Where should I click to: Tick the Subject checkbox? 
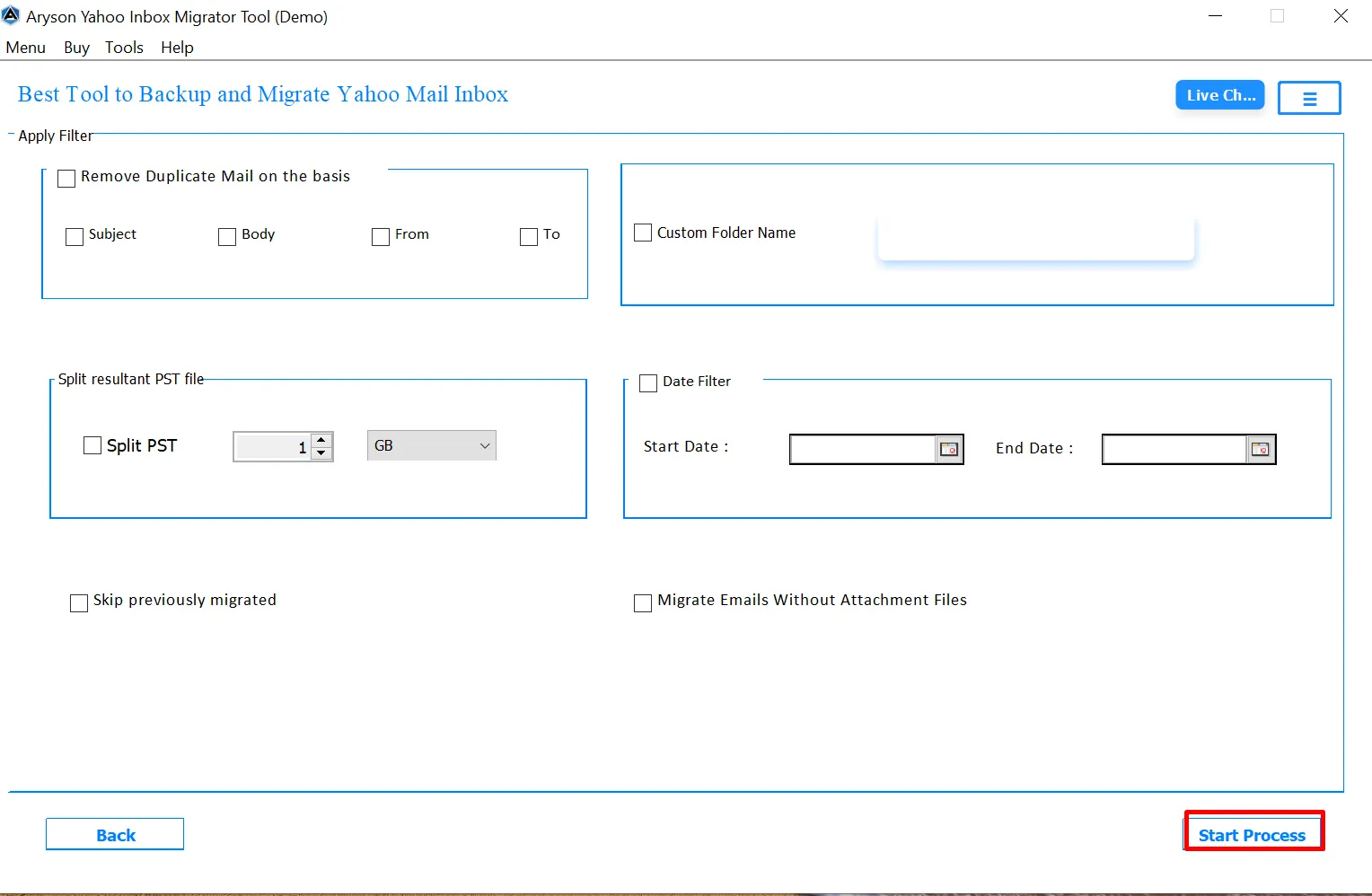(x=75, y=236)
